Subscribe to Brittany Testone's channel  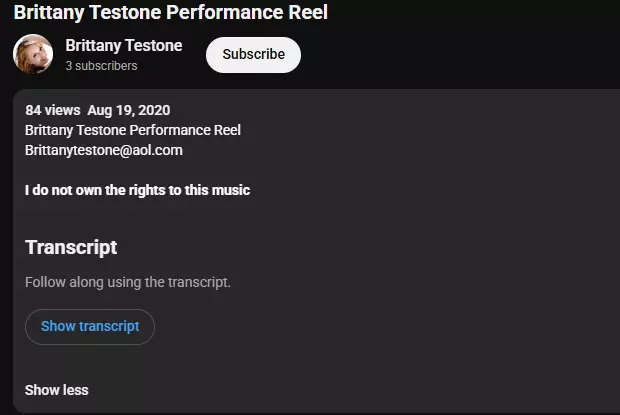tap(253, 55)
